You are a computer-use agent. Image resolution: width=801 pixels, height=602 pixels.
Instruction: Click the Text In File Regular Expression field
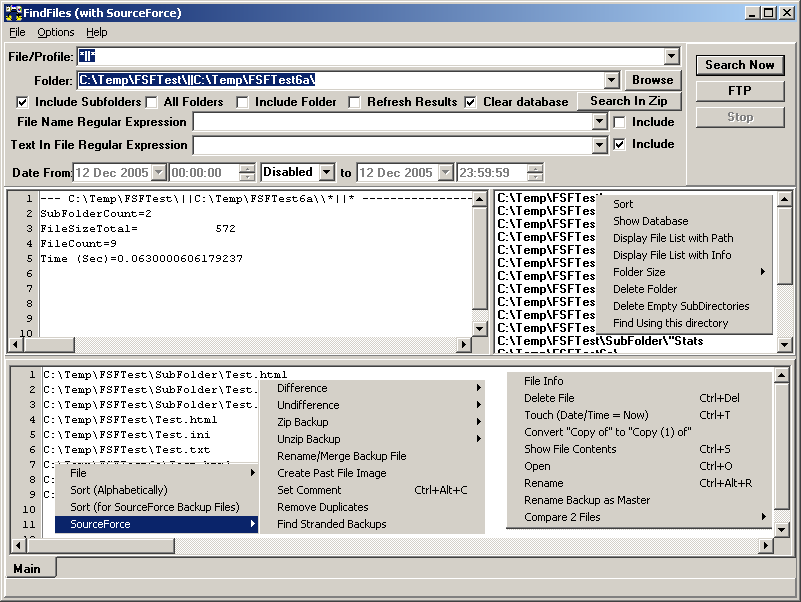tap(393, 145)
